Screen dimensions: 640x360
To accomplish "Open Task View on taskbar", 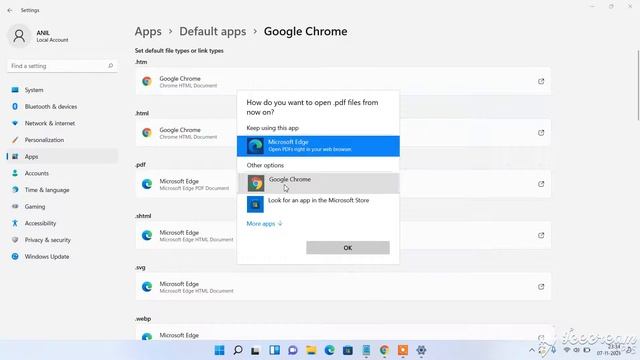I will click(x=256, y=350).
